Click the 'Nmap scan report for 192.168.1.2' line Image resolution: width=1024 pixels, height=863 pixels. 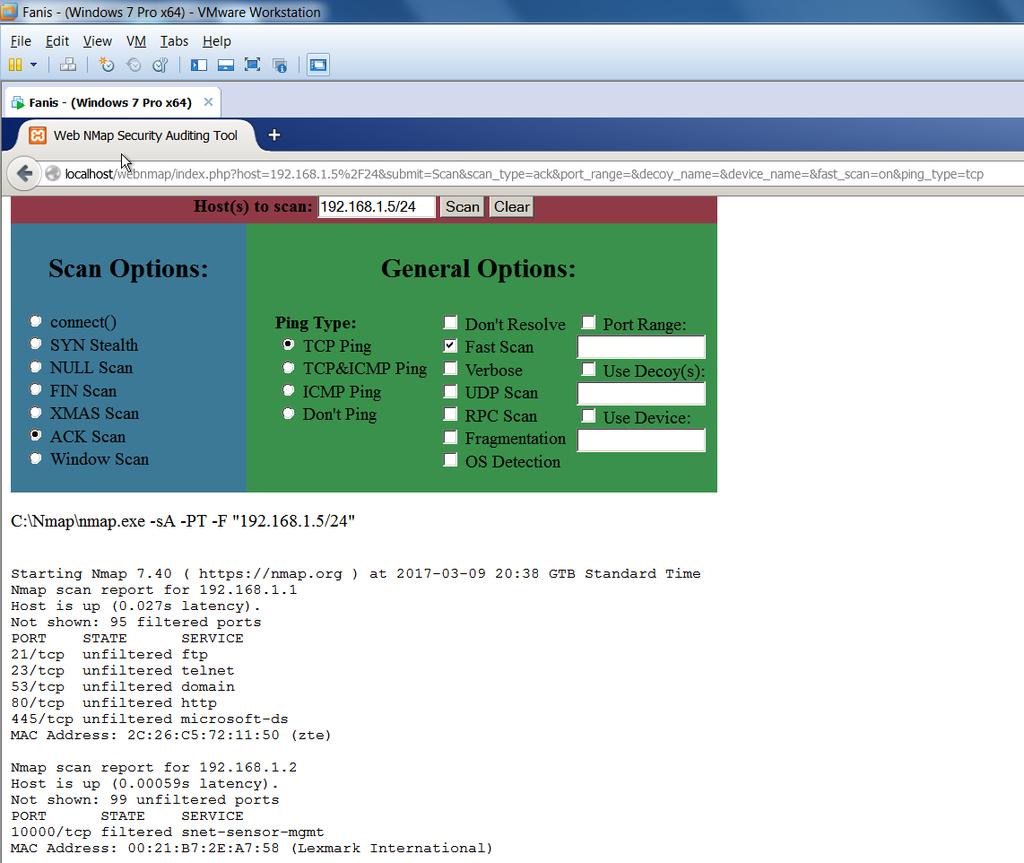click(154, 767)
